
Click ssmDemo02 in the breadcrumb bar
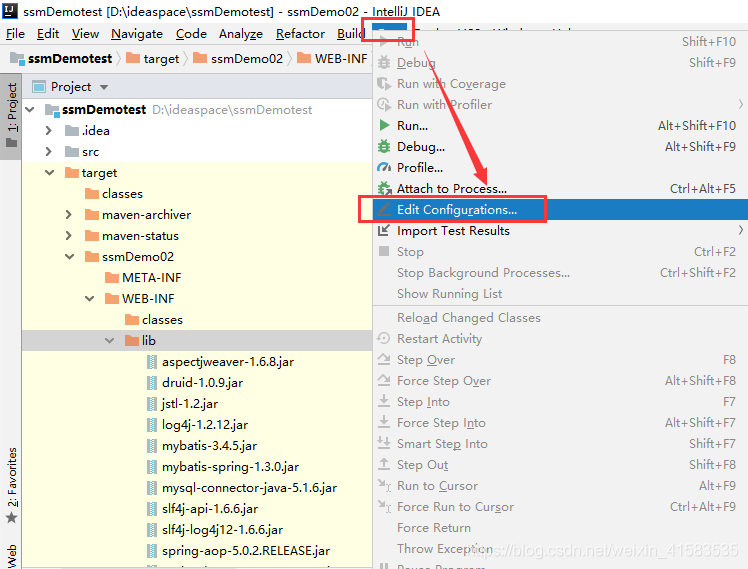(247, 59)
